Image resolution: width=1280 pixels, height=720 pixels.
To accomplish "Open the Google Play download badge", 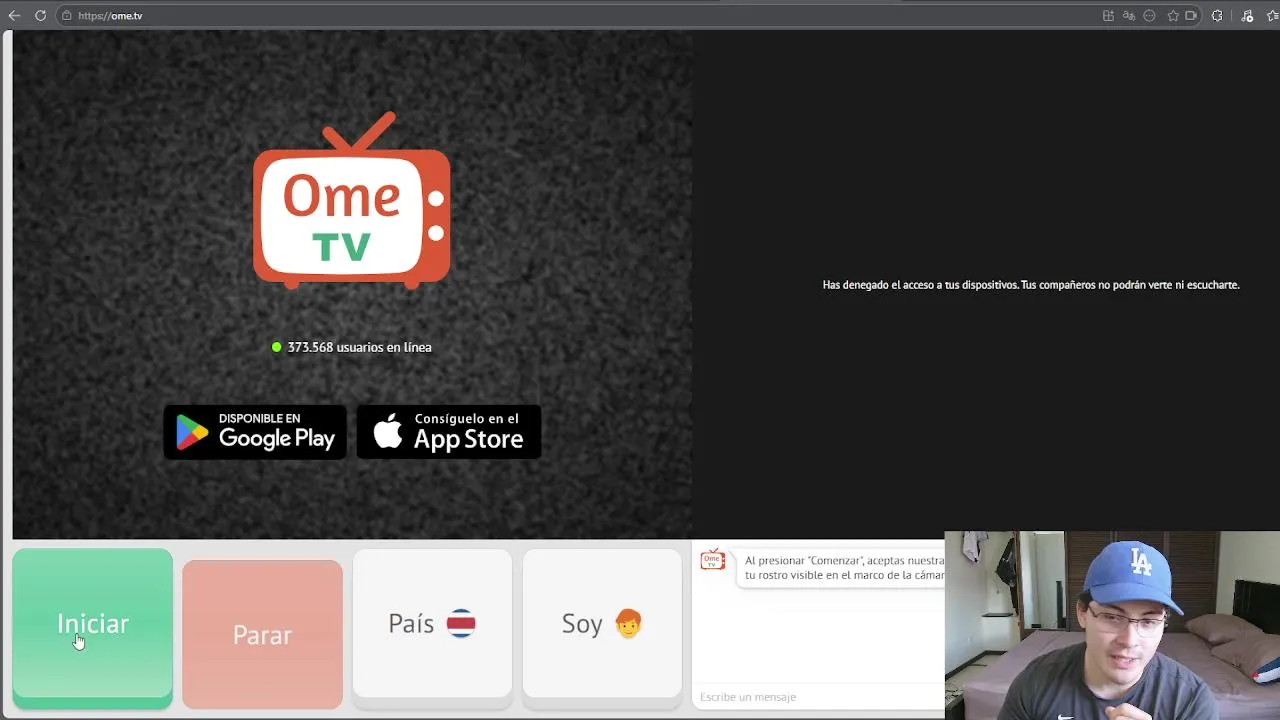I will pyautogui.click(x=255, y=432).
